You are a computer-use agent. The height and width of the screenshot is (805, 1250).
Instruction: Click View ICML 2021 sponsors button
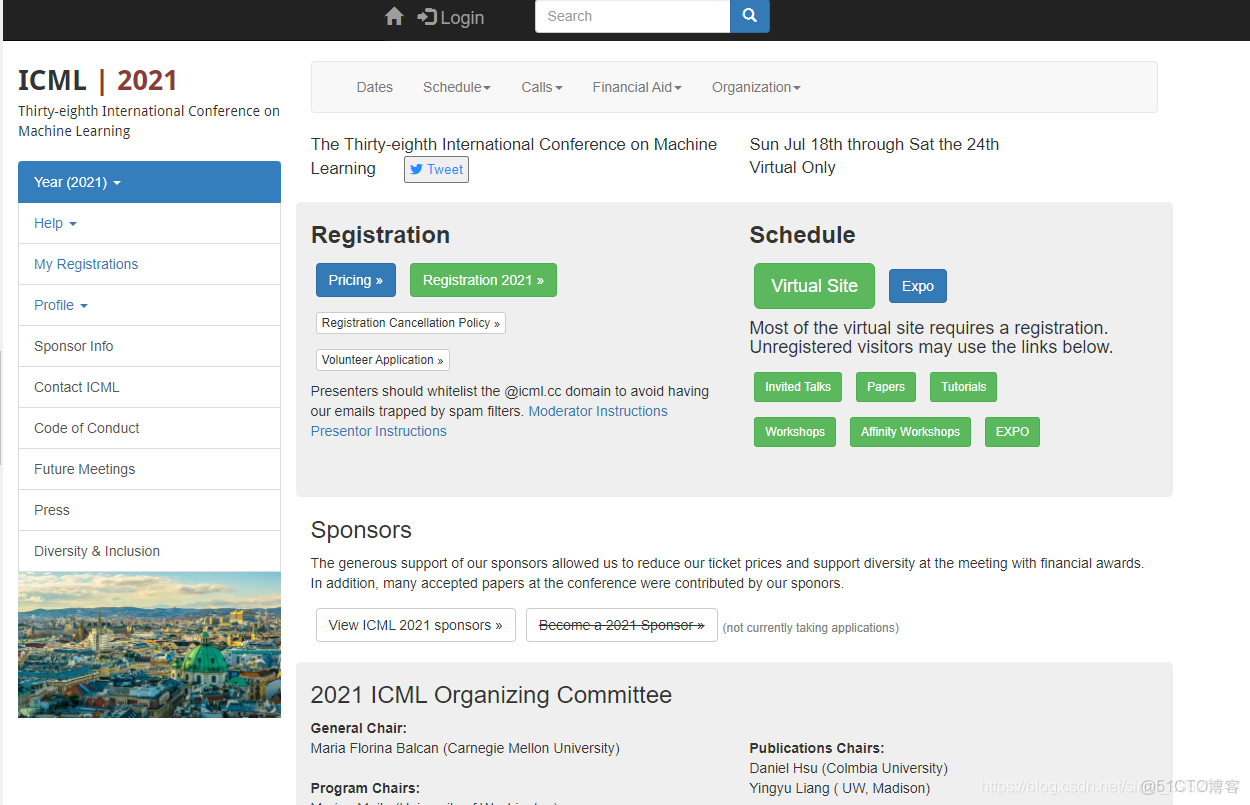click(x=416, y=625)
